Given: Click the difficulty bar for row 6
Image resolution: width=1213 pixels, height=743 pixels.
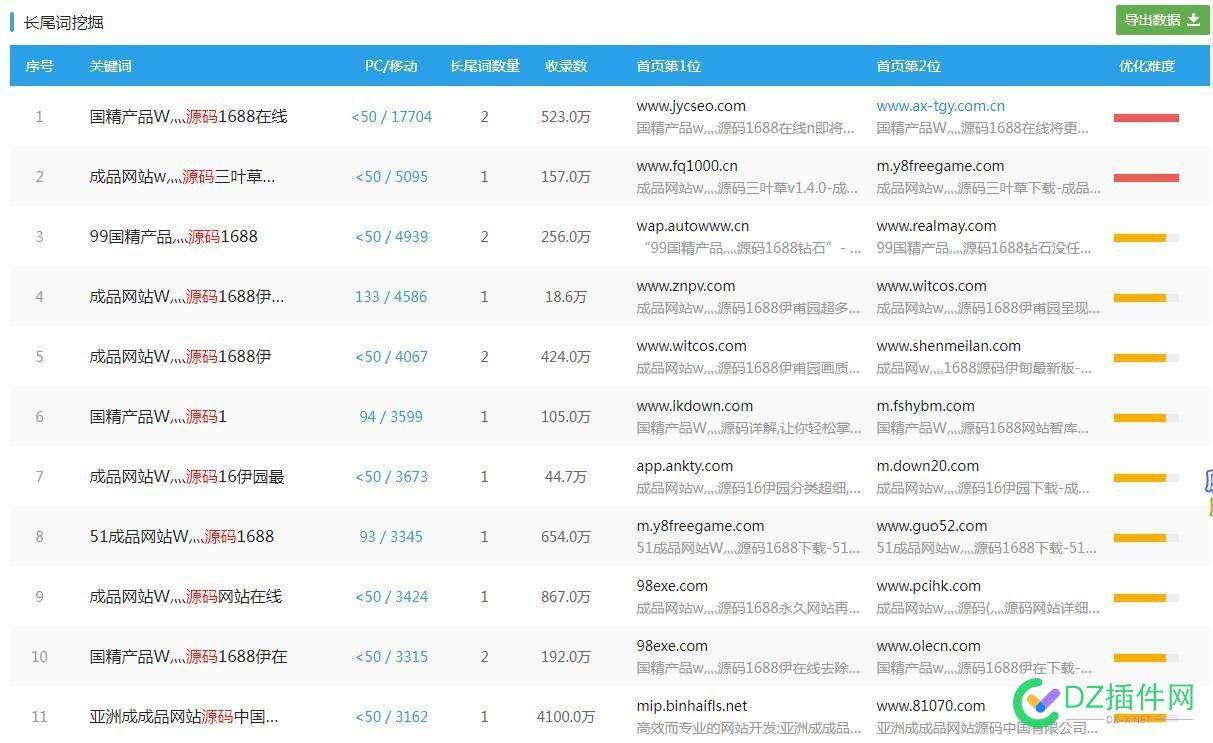Looking at the screenshot, I should tap(1146, 418).
